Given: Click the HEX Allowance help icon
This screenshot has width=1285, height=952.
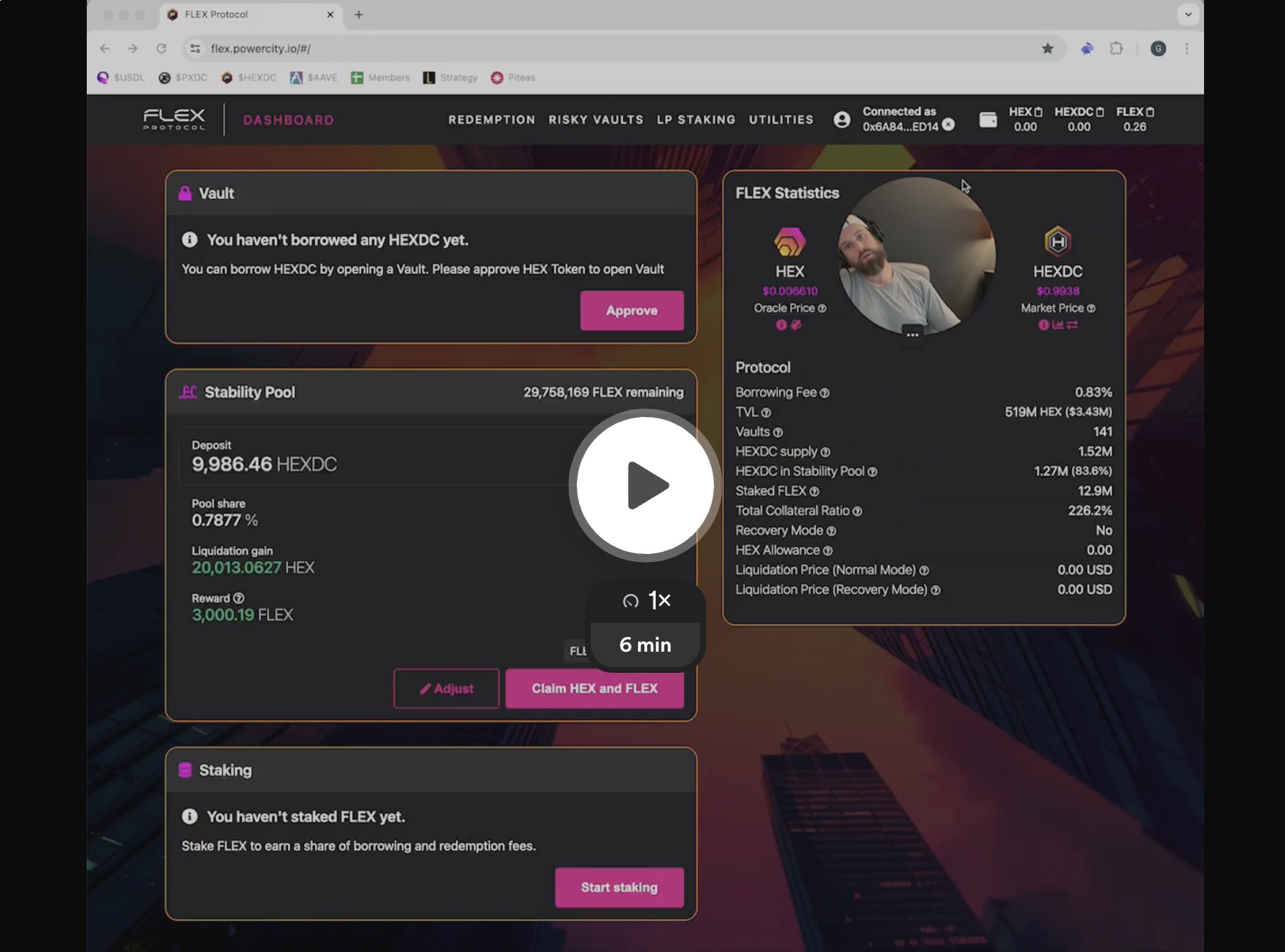Looking at the screenshot, I should point(828,550).
